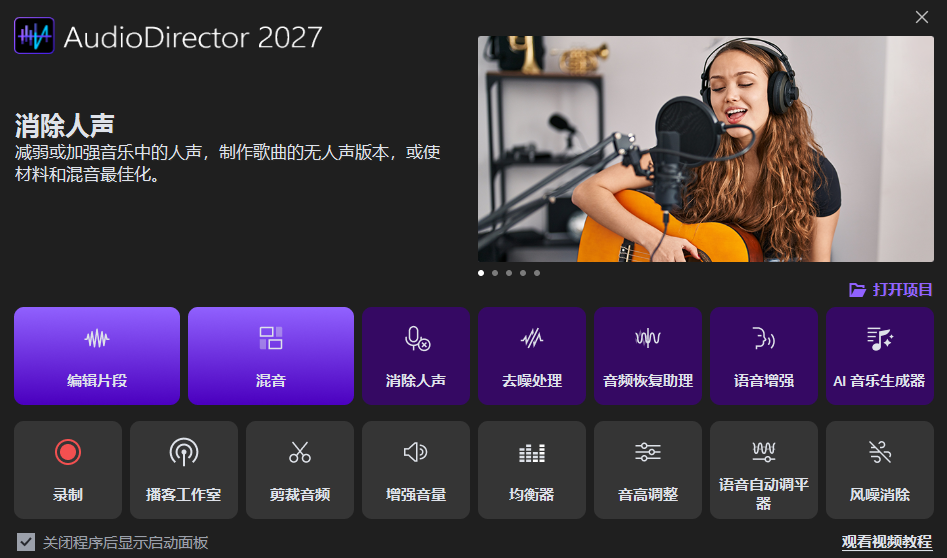Screen dimensions: 947x558
Task: Switch to the second carousel page dot
Action: (495, 273)
